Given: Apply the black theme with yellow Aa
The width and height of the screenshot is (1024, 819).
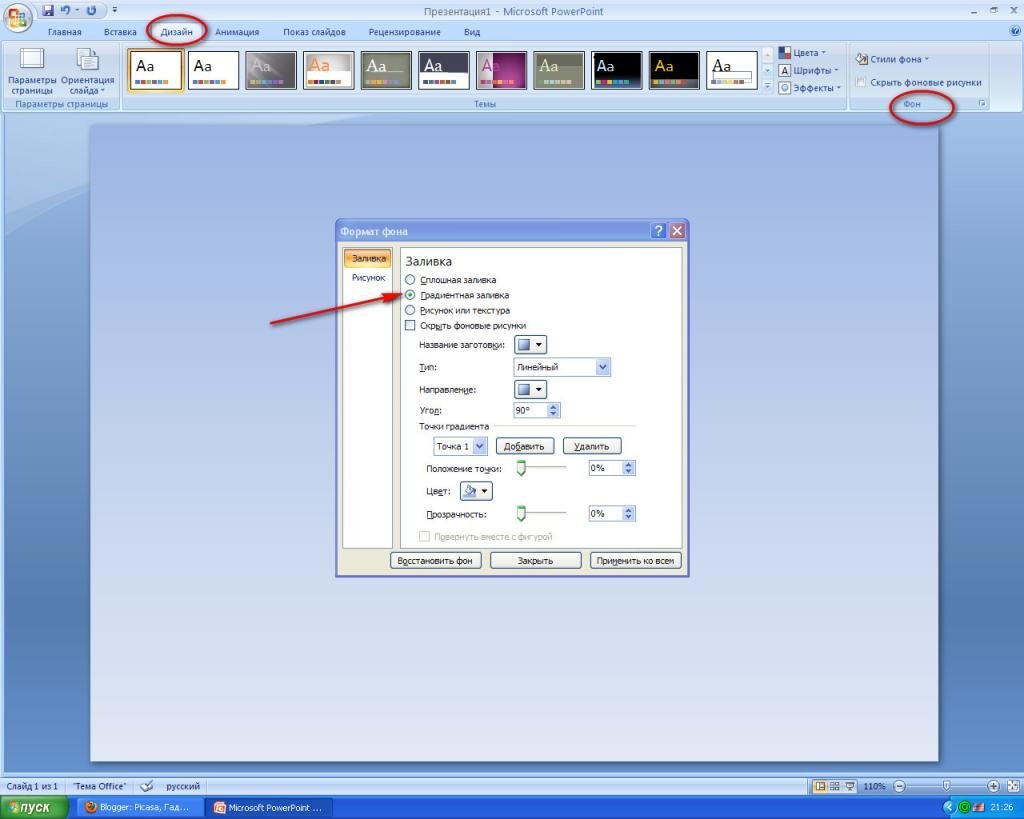Looking at the screenshot, I should [x=674, y=71].
